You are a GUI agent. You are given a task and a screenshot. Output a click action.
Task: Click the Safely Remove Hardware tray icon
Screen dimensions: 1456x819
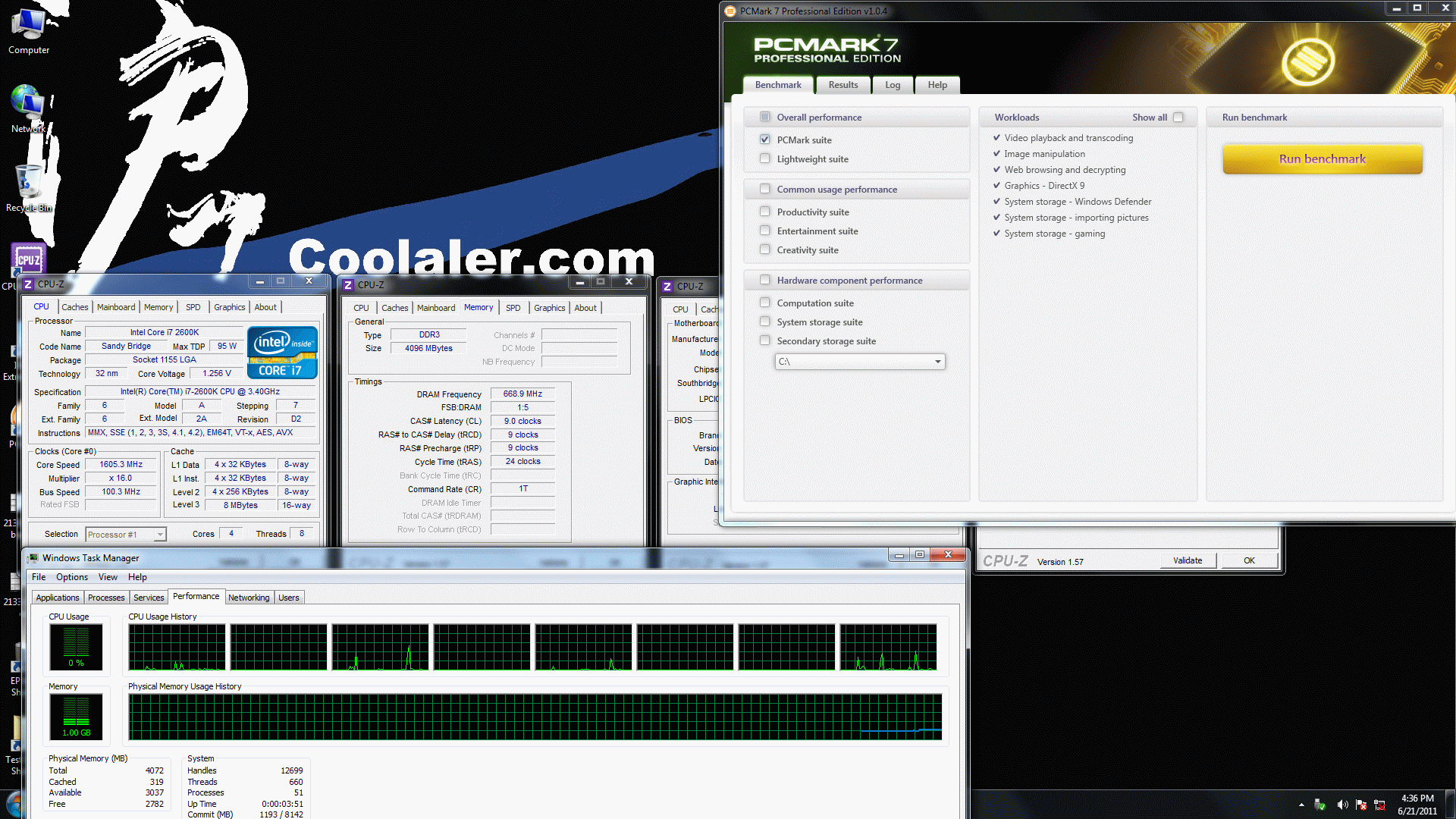click(x=1320, y=805)
